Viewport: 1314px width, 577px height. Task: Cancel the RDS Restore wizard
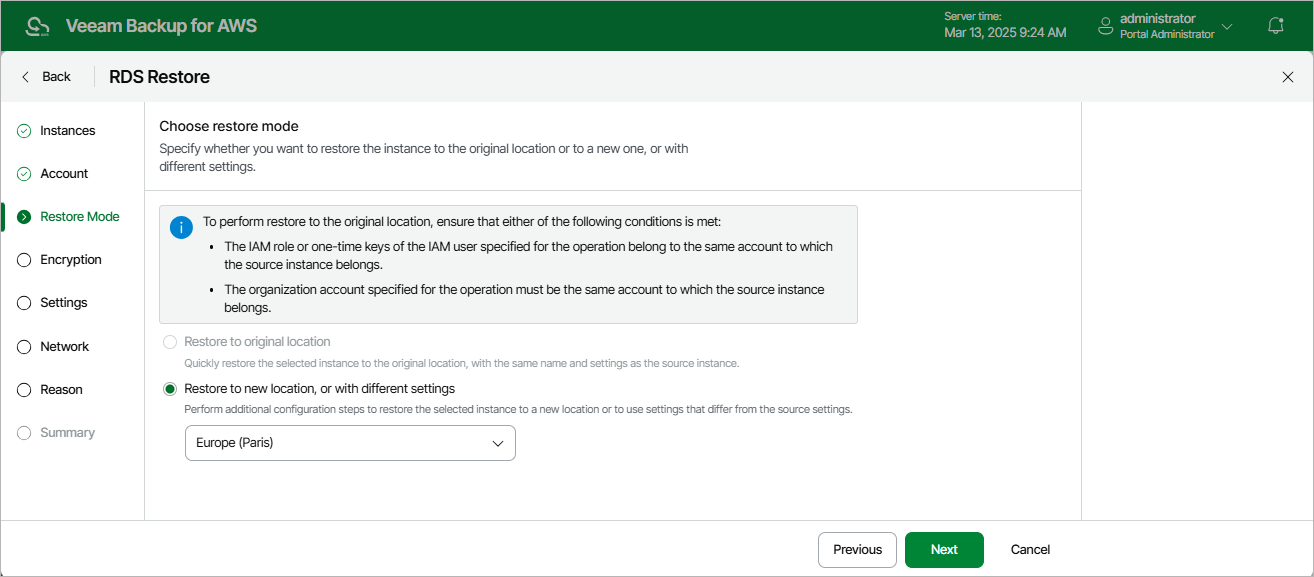pyautogui.click(x=1030, y=550)
